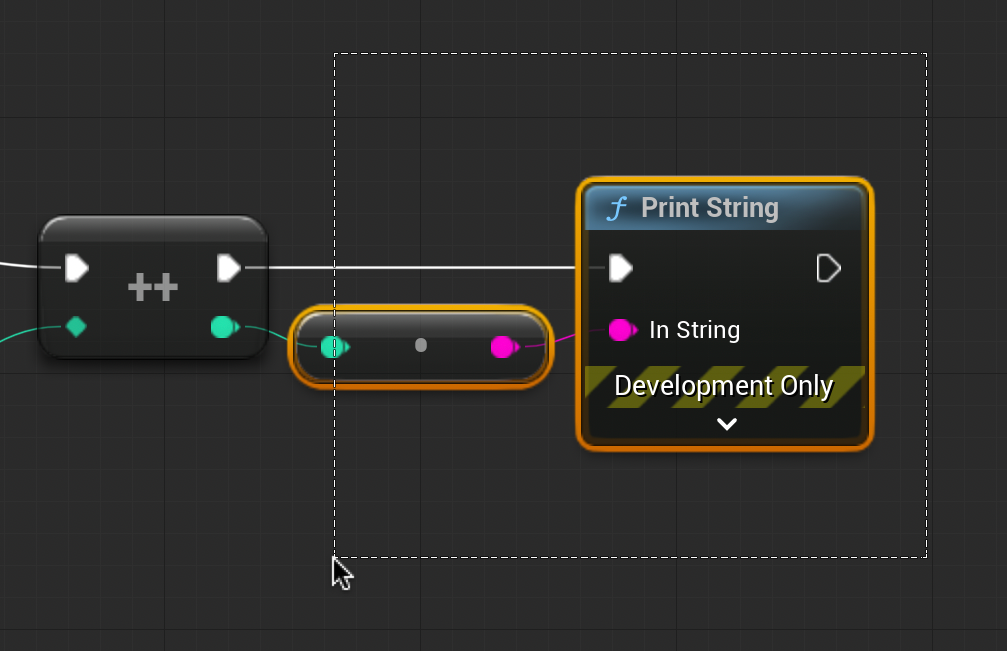This screenshot has width=1007, height=651.
Task: Click the Increment node's green integer output pin
Action: (223, 326)
